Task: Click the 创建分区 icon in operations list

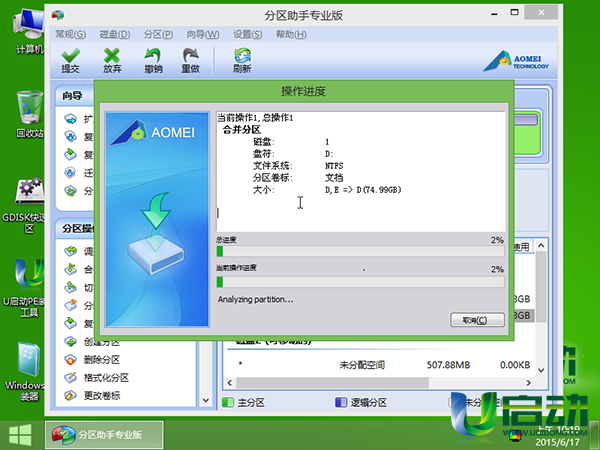Action: click(70, 341)
